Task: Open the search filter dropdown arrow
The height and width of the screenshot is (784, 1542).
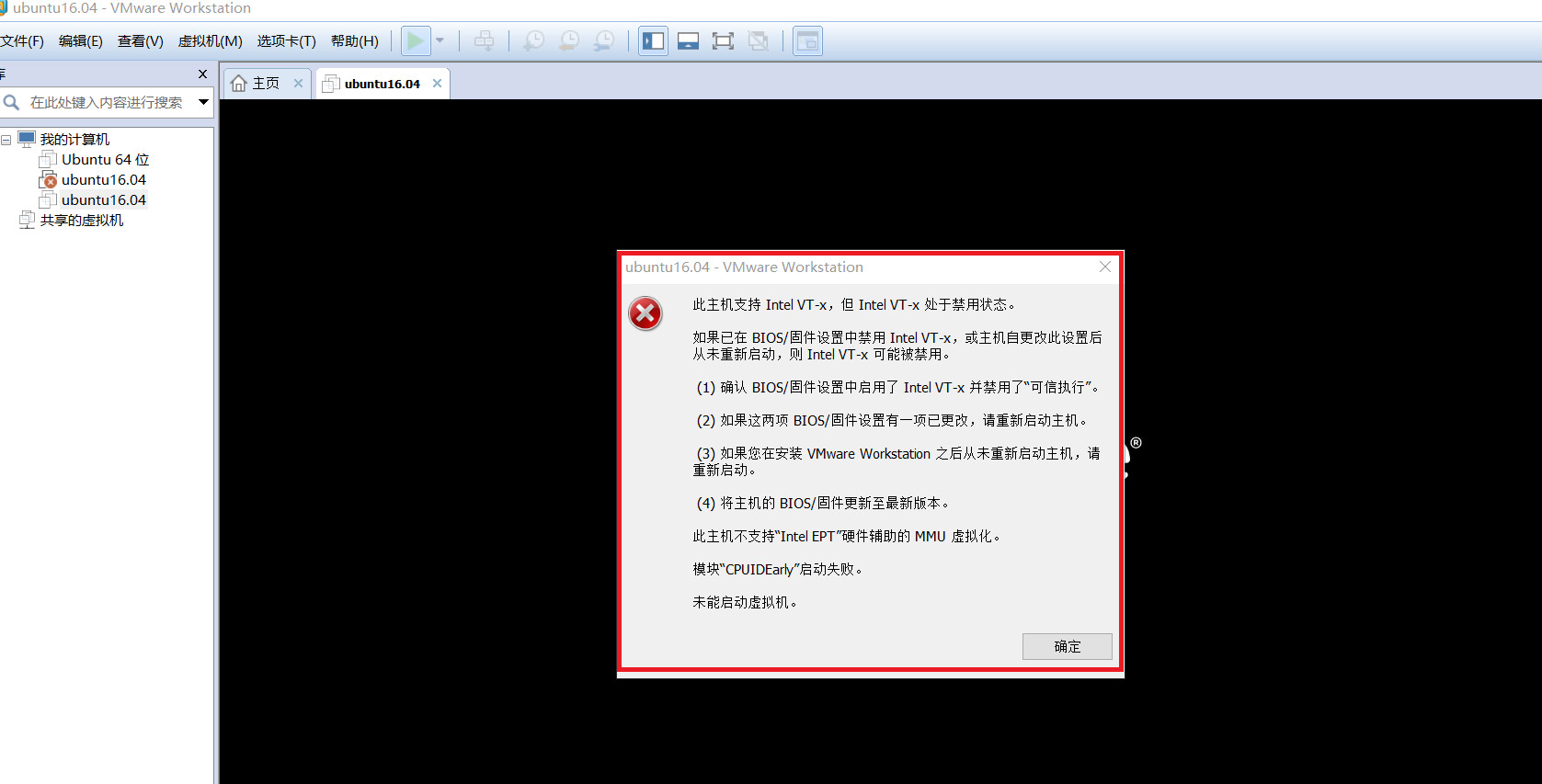Action: pos(204,102)
